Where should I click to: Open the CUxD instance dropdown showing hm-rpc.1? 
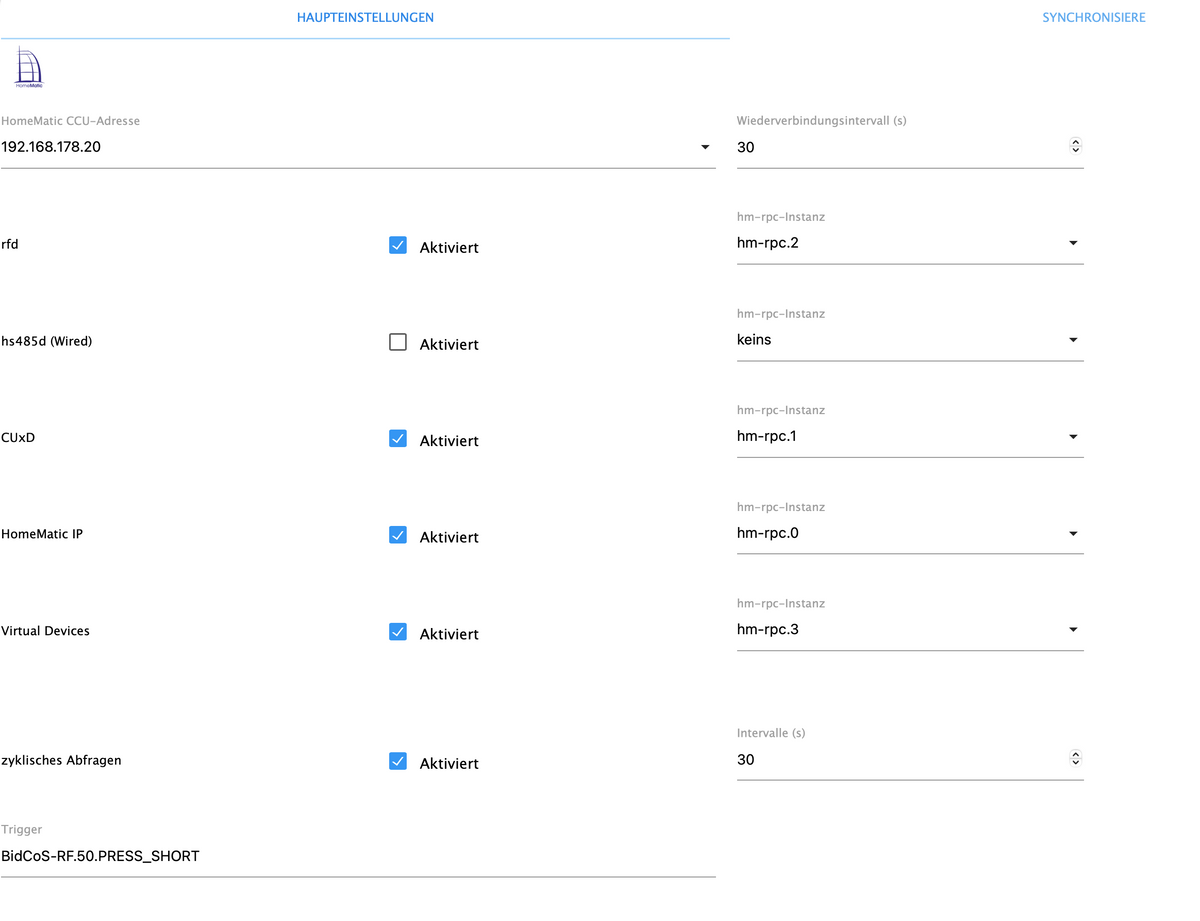910,437
